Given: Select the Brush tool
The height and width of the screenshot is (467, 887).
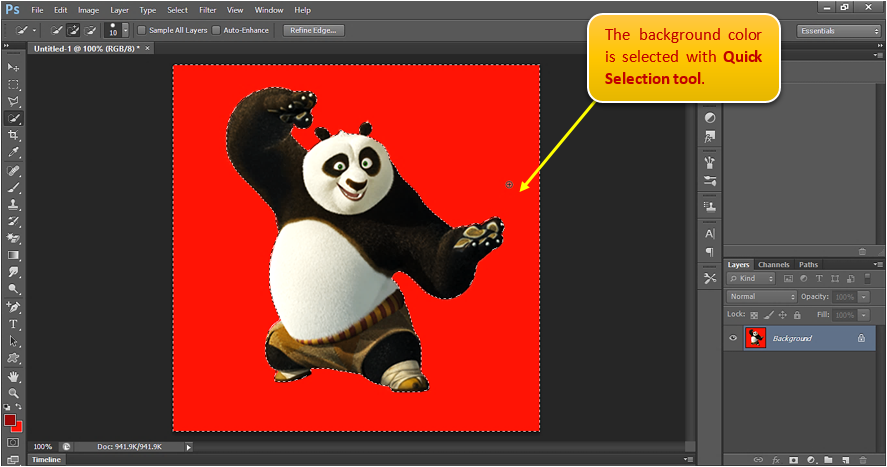Looking at the screenshot, I should [x=13, y=188].
